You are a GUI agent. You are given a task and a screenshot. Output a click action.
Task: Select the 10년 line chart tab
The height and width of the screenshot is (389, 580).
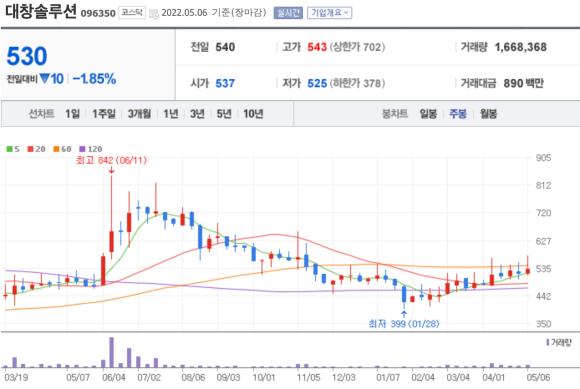pos(253,114)
